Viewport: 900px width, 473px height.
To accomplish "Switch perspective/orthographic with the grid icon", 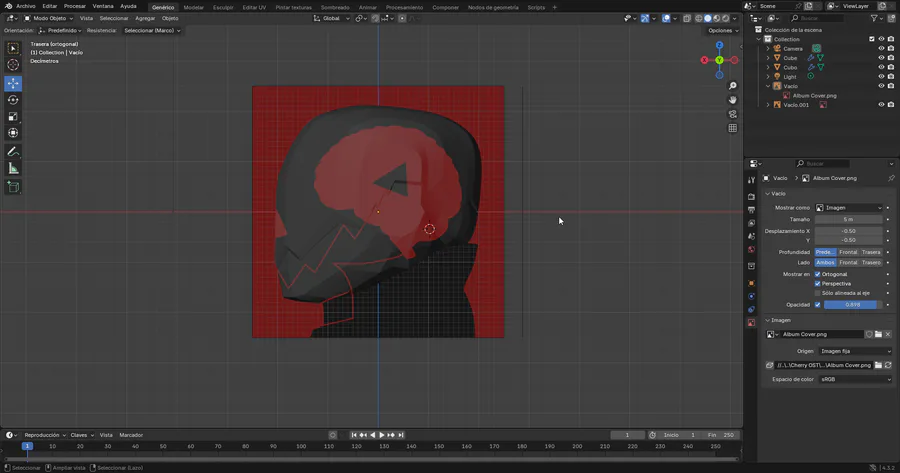I will pyautogui.click(x=732, y=128).
